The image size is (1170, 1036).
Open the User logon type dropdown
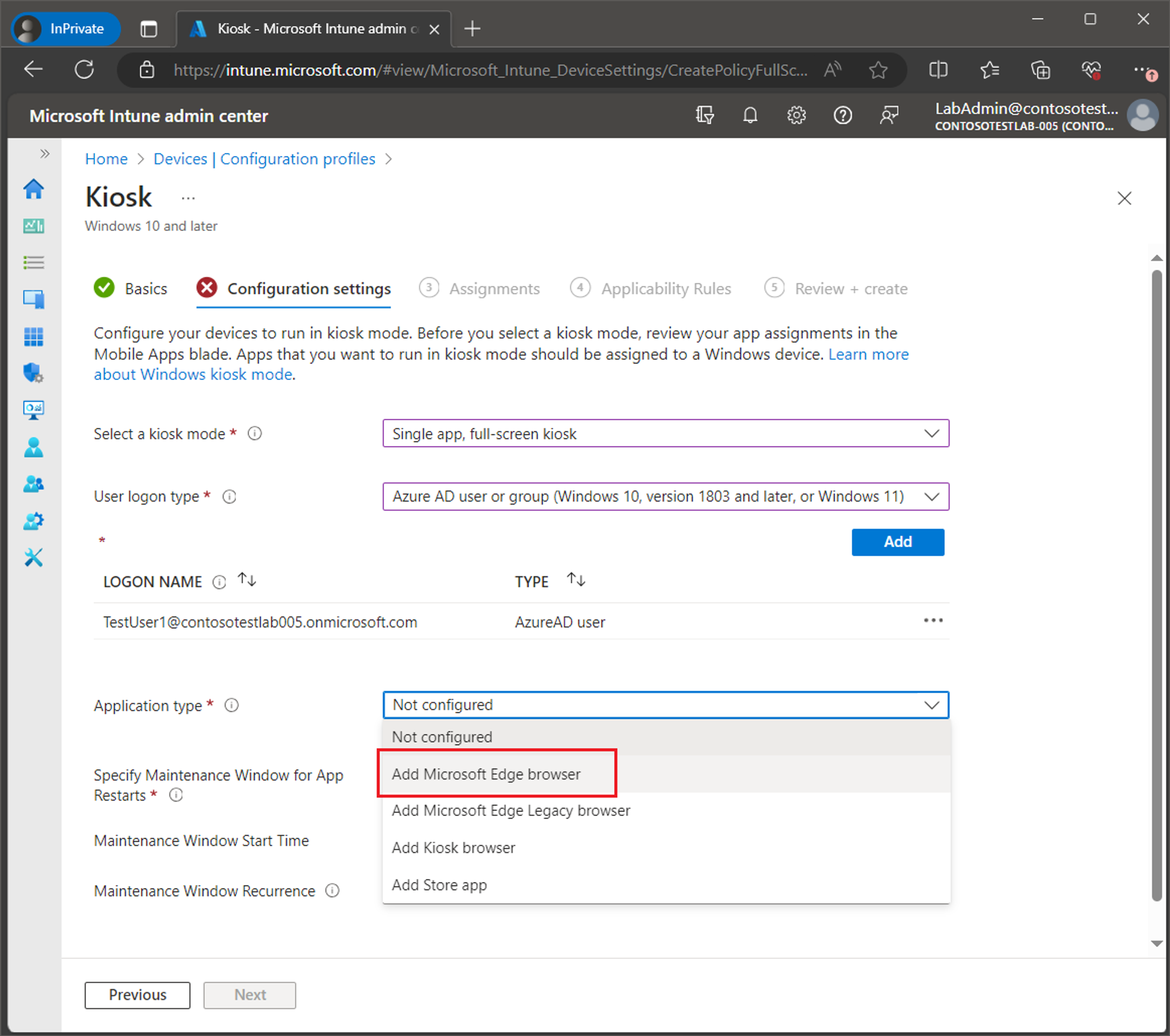(665, 496)
